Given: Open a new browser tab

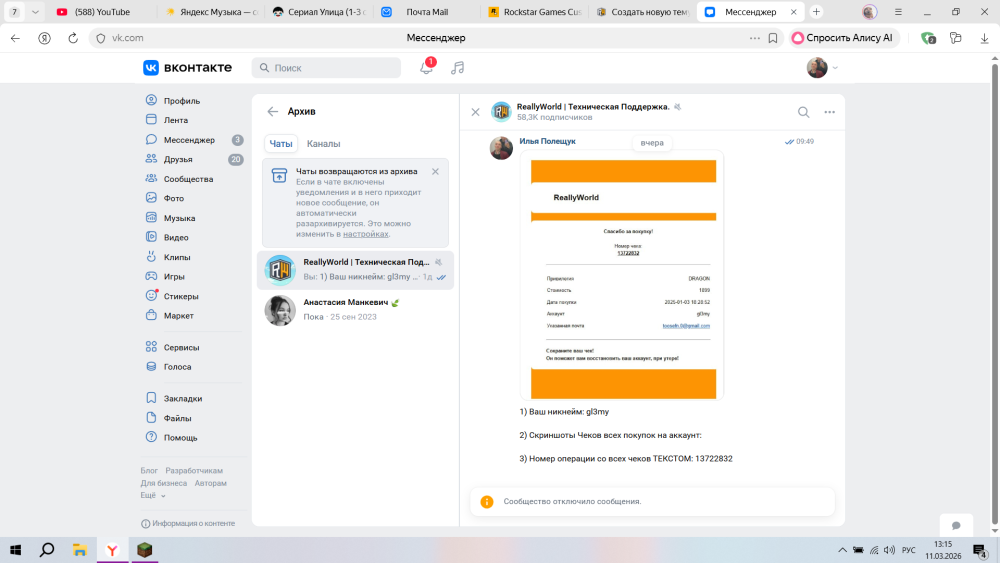Looking at the screenshot, I should [x=816, y=11].
